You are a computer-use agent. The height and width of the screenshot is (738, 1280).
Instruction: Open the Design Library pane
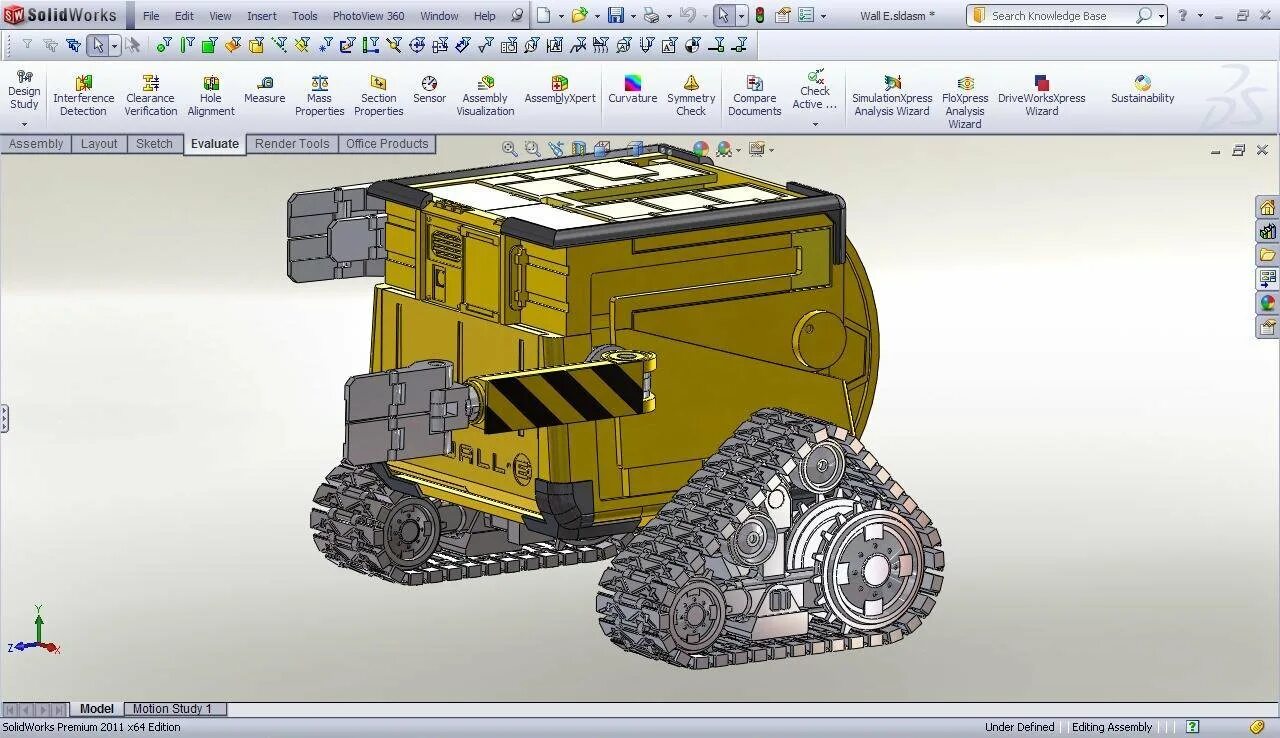point(1268,231)
